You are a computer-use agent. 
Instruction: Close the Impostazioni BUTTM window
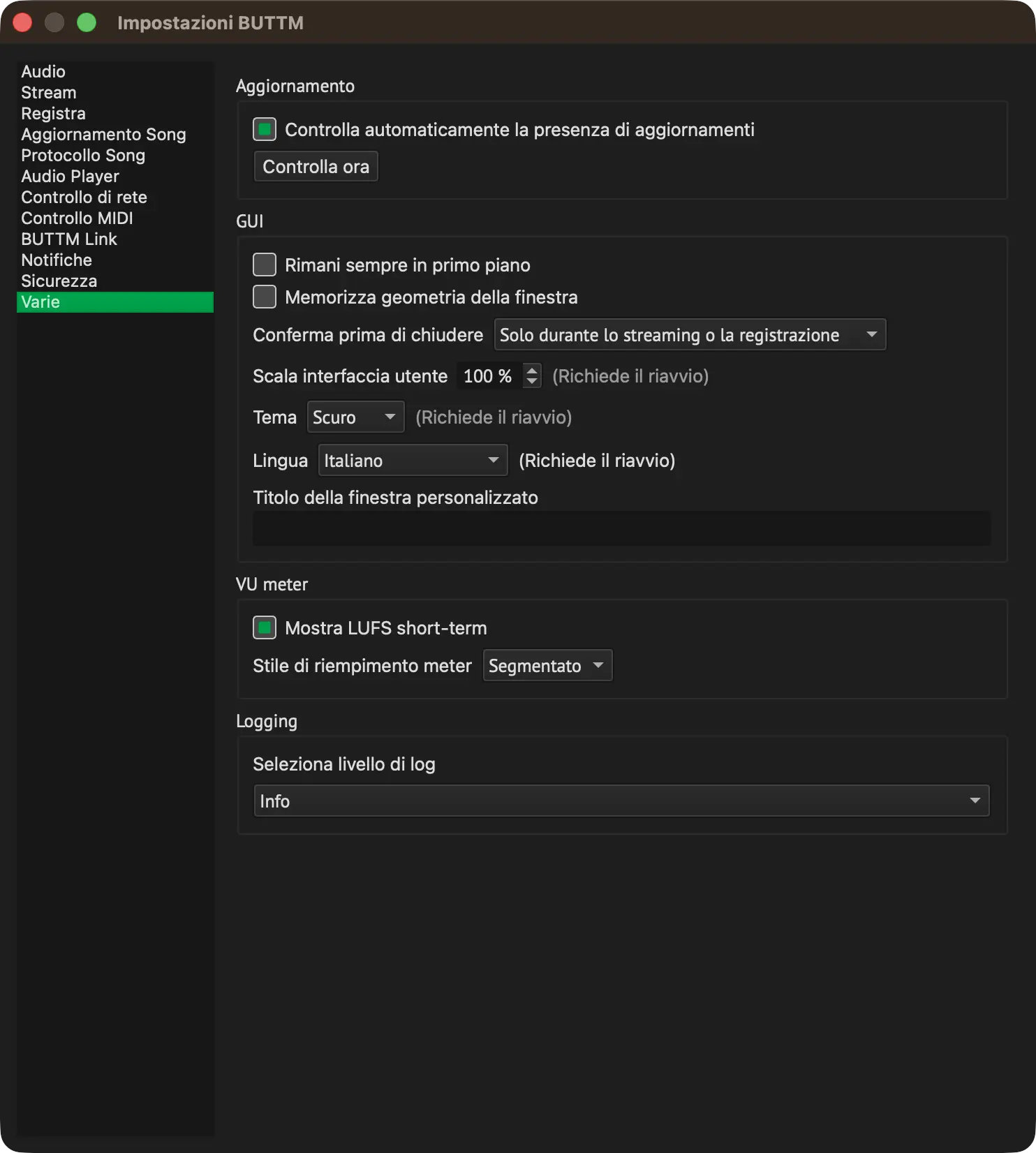click(x=22, y=23)
